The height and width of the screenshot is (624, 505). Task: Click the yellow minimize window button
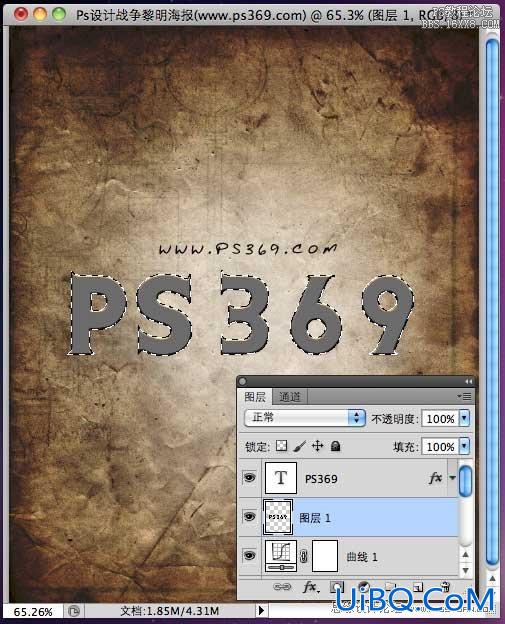[40, 14]
